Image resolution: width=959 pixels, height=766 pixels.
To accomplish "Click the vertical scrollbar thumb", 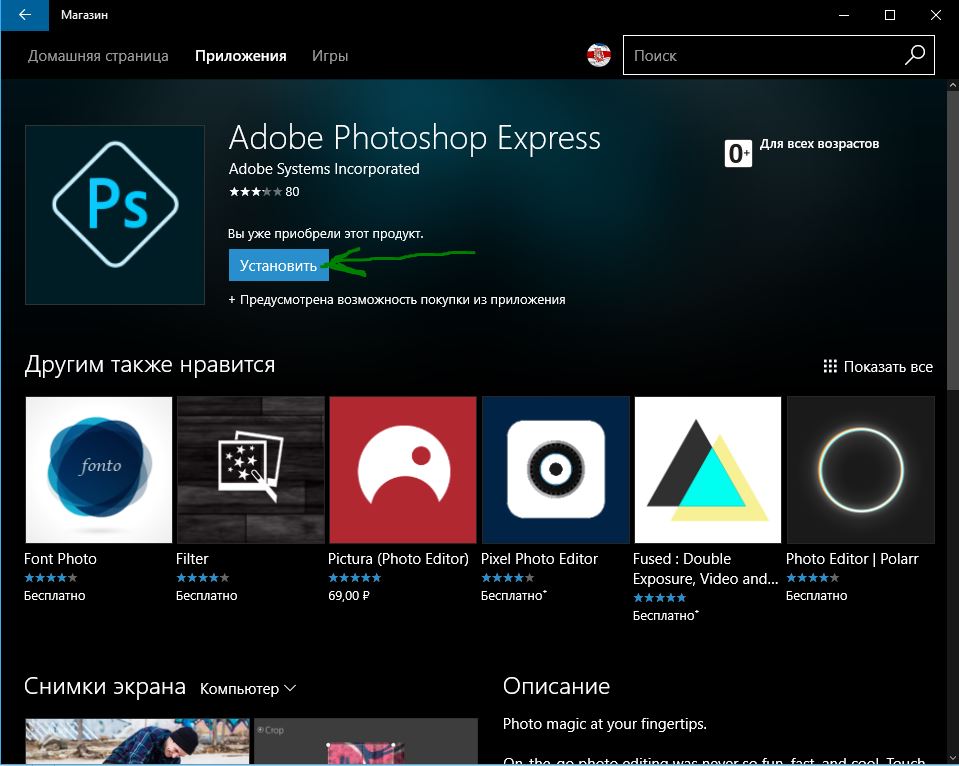I will pos(952,240).
